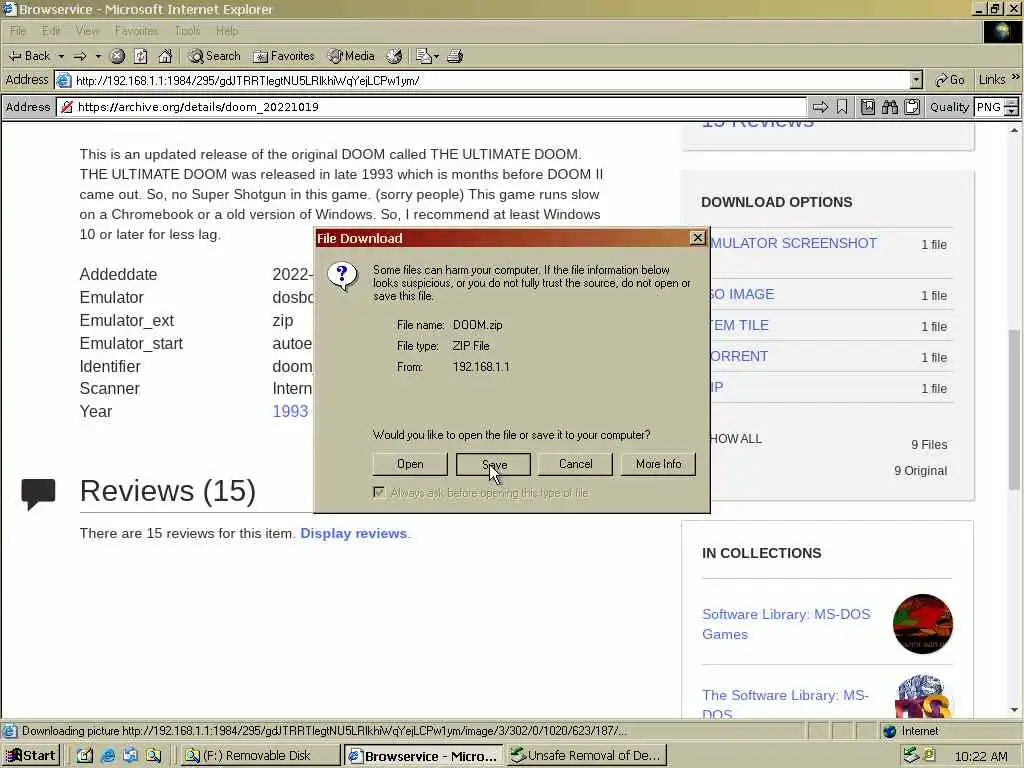This screenshot has height=768, width=1024.
Task: Click the History toolbar icon
Action: 394,56
